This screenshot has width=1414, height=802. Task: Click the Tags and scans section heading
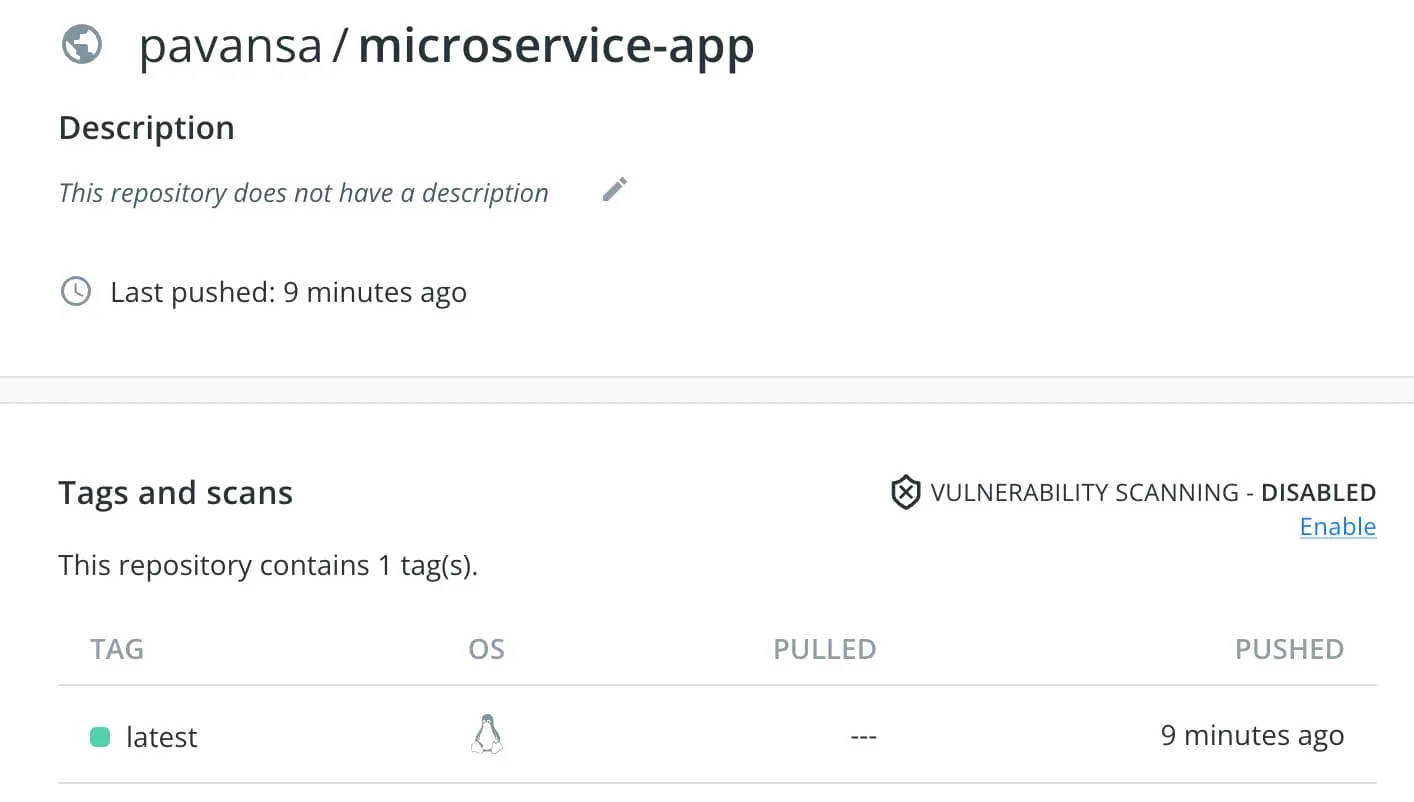click(x=175, y=492)
